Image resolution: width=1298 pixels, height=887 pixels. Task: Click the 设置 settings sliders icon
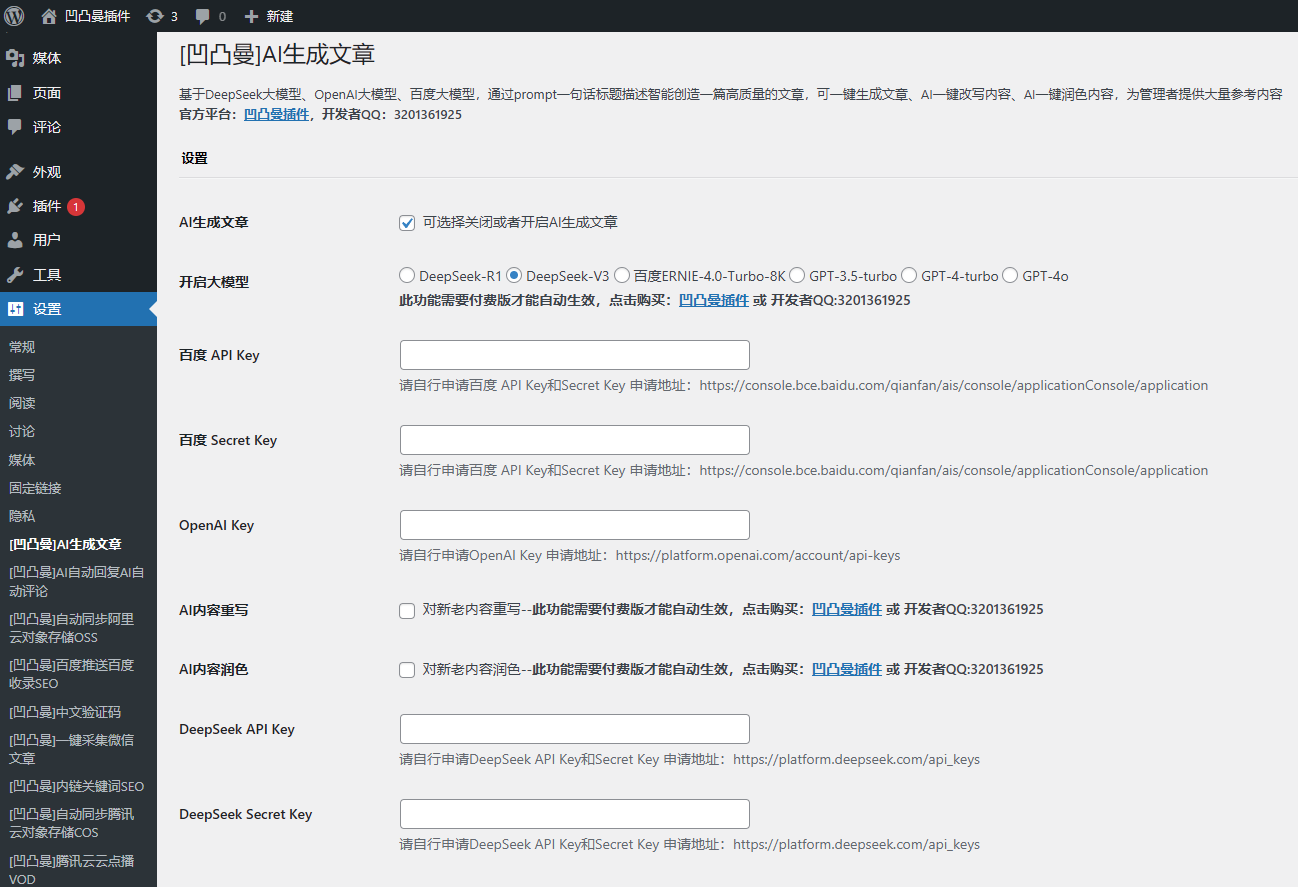pos(15,309)
